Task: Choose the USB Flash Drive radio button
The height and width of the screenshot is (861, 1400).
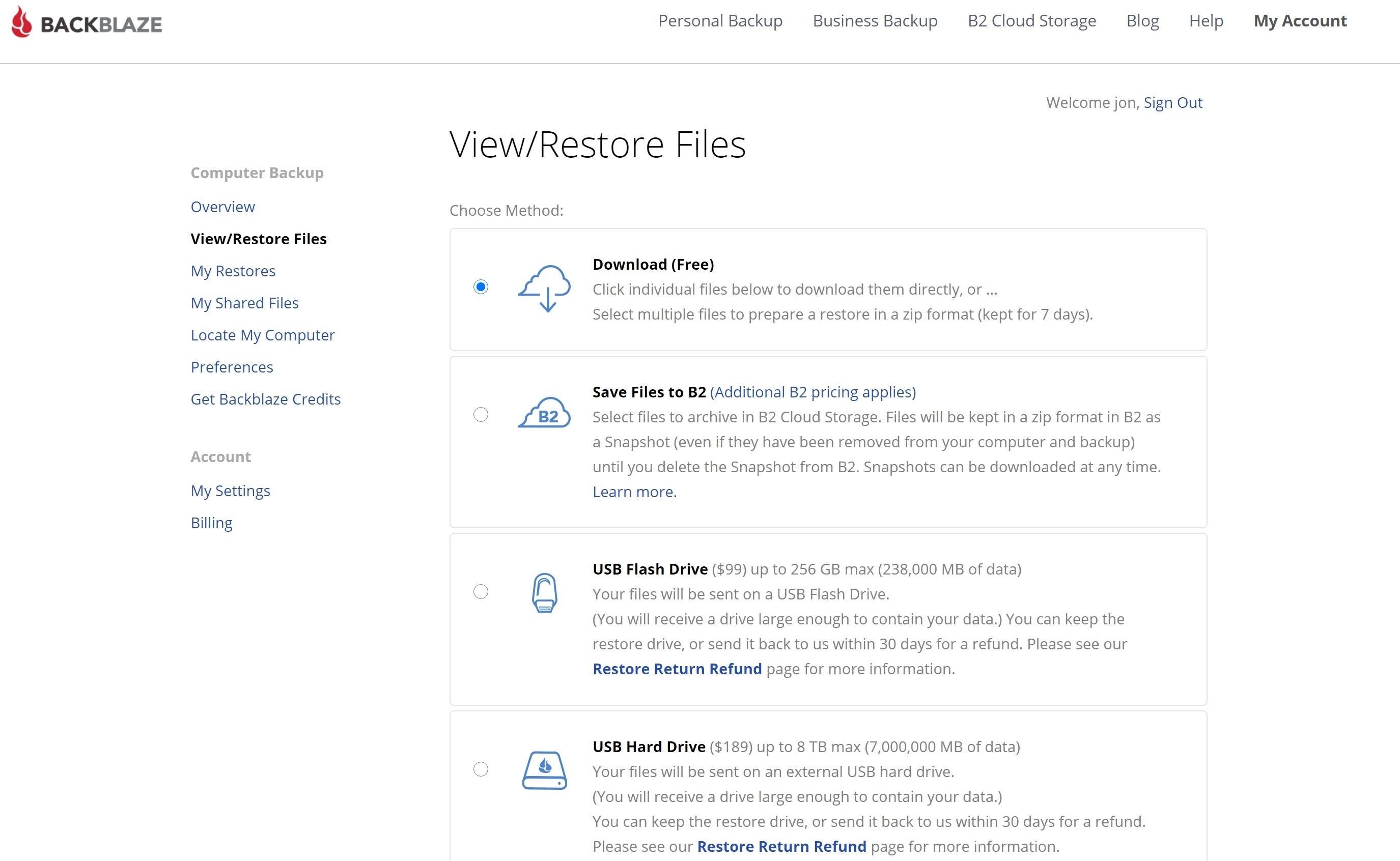Action: click(x=481, y=592)
